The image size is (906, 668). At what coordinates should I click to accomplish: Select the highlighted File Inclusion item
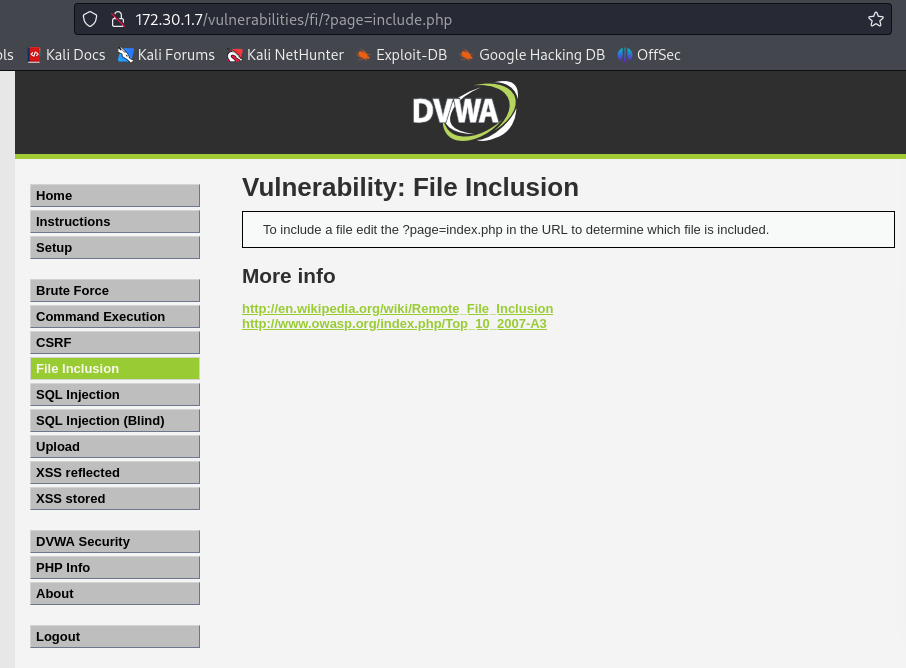tap(115, 369)
